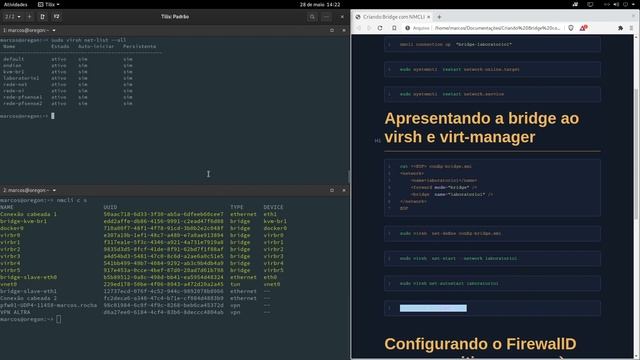Go forward in the browser
This screenshot has width=640, height=360.
(x=369, y=28)
